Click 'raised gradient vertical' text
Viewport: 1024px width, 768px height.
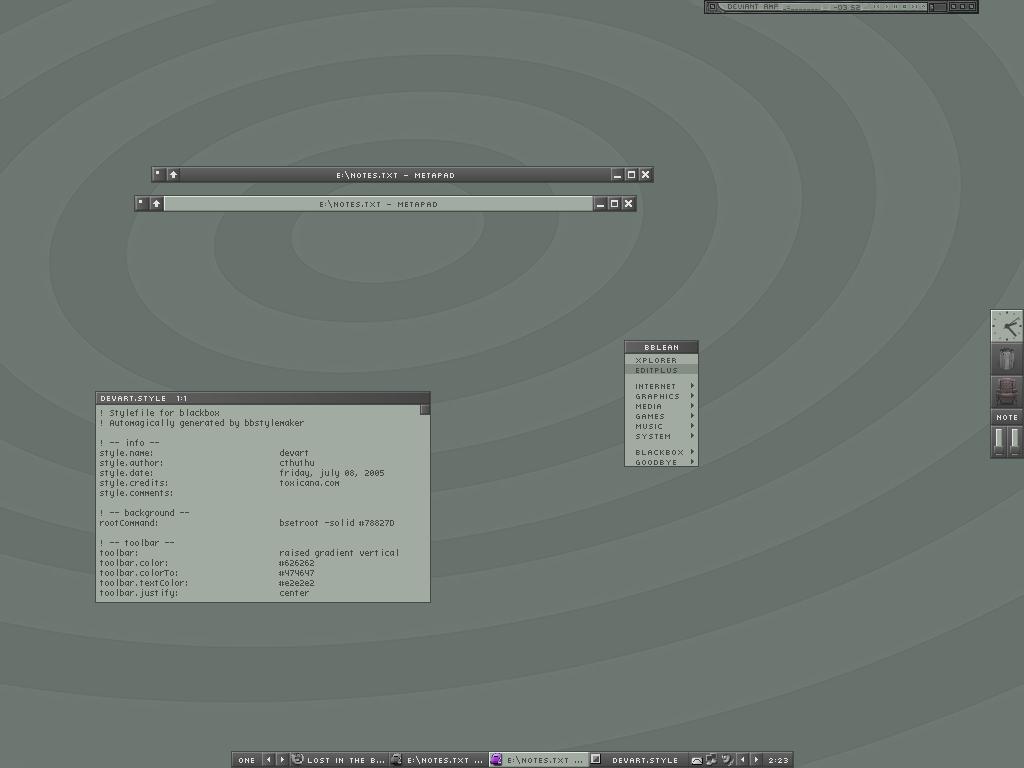point(339,553)
